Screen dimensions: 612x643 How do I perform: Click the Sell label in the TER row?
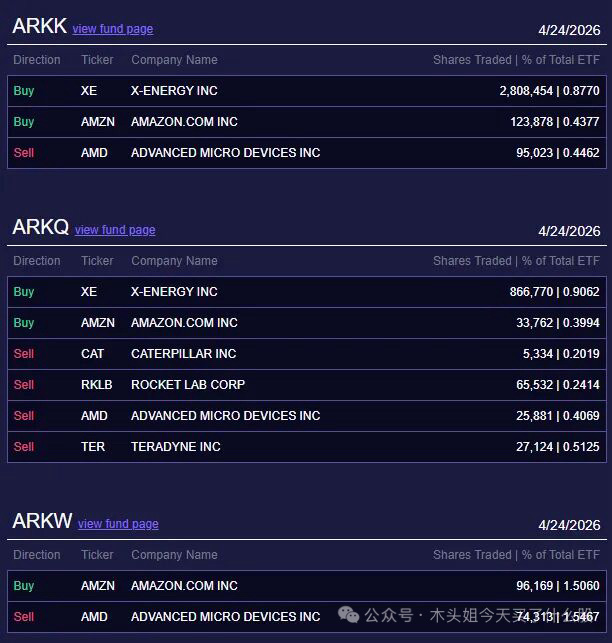point(24,447)
